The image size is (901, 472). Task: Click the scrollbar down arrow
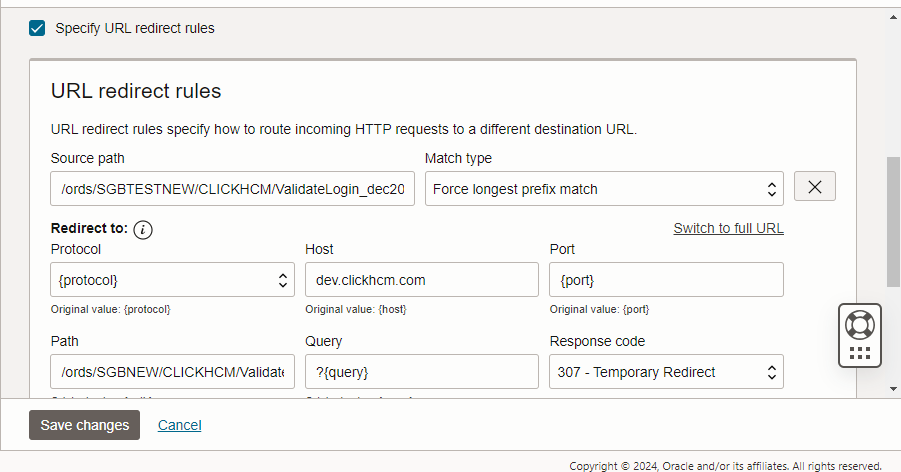tap(893, 388)
